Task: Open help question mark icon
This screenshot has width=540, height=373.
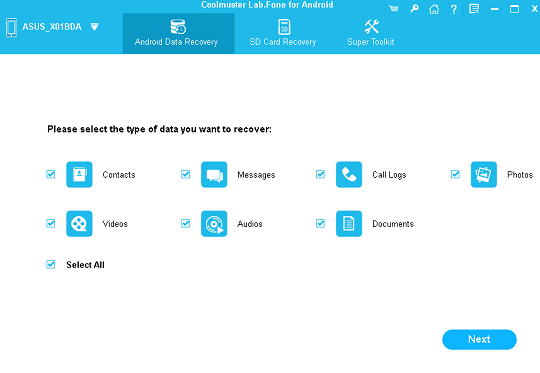Action: pyautogui.click(x=454, y=9)
